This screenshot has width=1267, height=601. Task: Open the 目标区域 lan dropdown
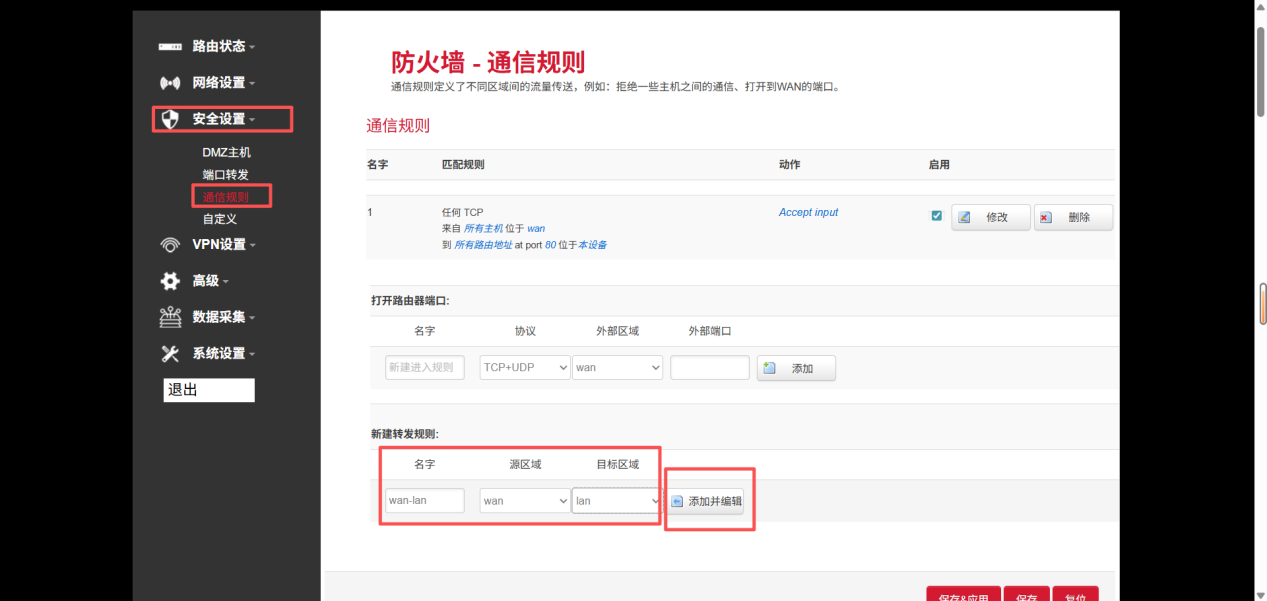point(615,500)
